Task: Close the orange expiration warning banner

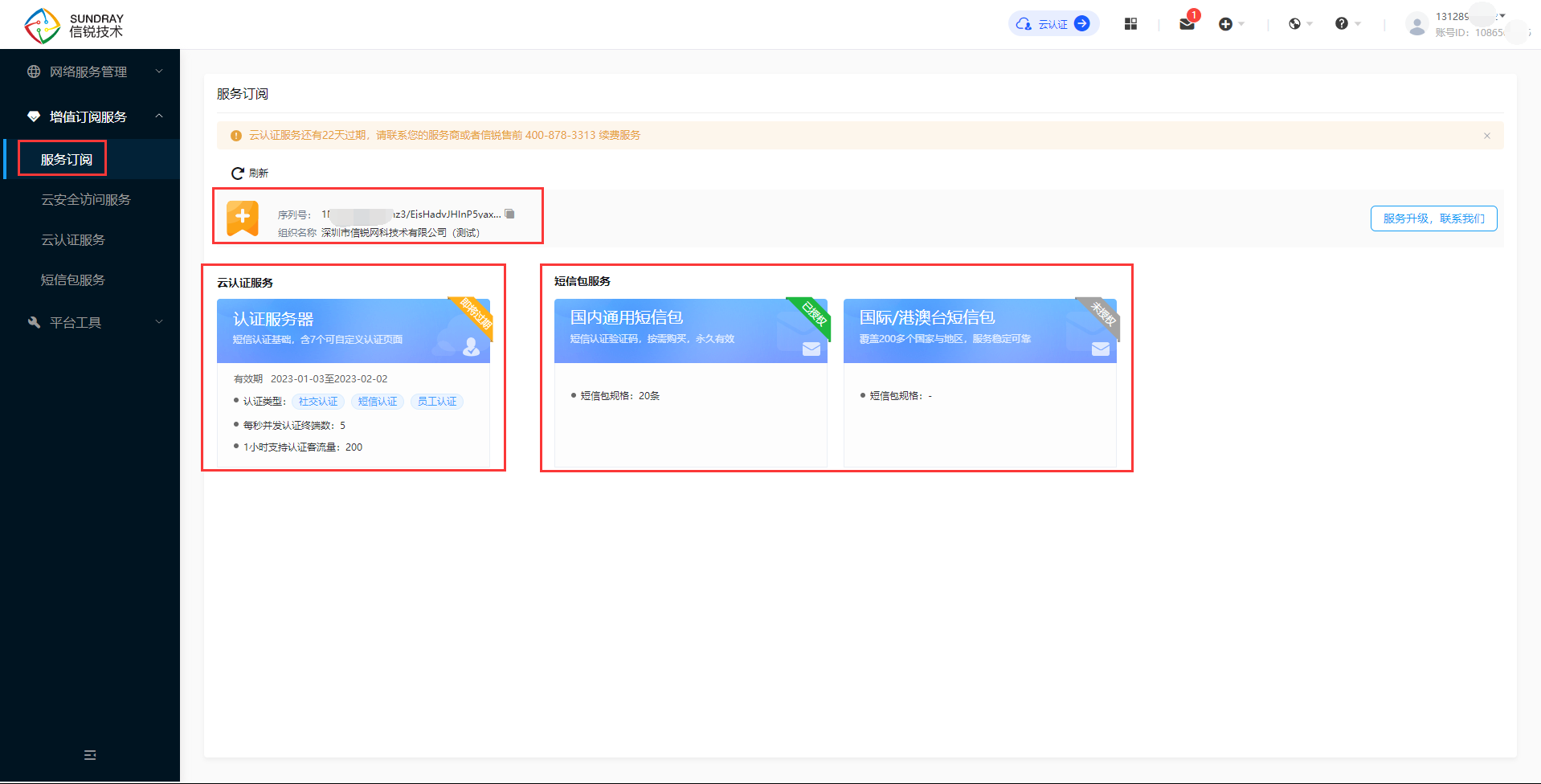Action: pyautogui.click(x=1486, y=136)
